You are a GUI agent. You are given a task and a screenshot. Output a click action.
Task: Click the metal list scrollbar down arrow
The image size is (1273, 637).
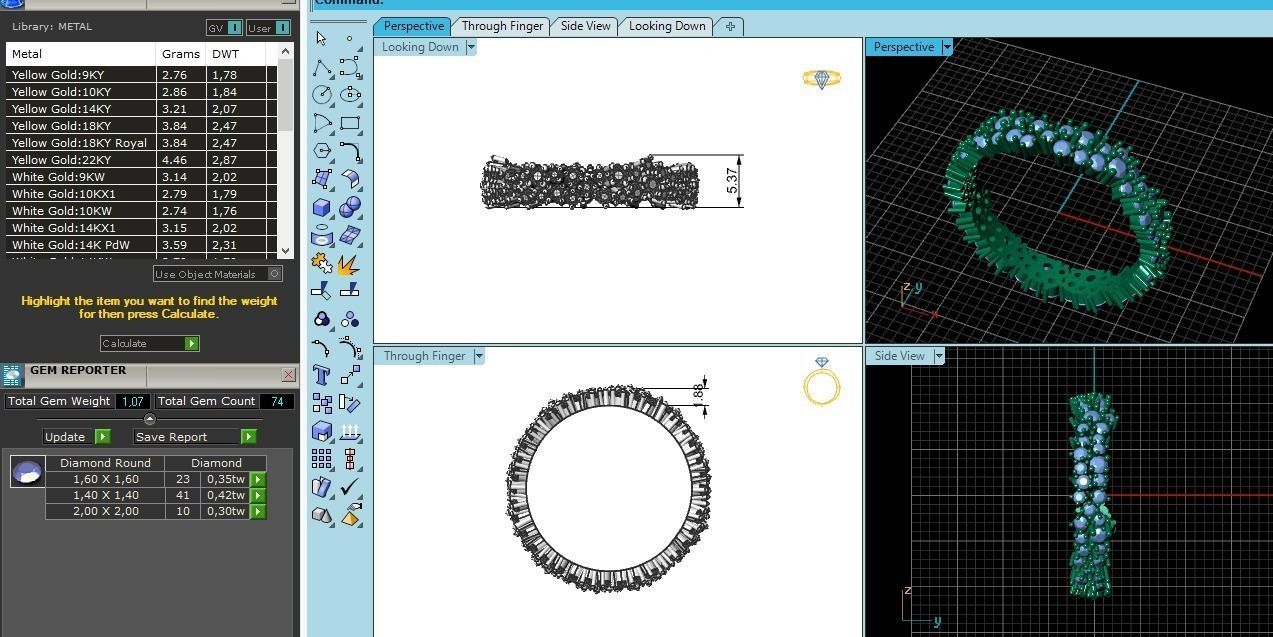pos(286,251)
